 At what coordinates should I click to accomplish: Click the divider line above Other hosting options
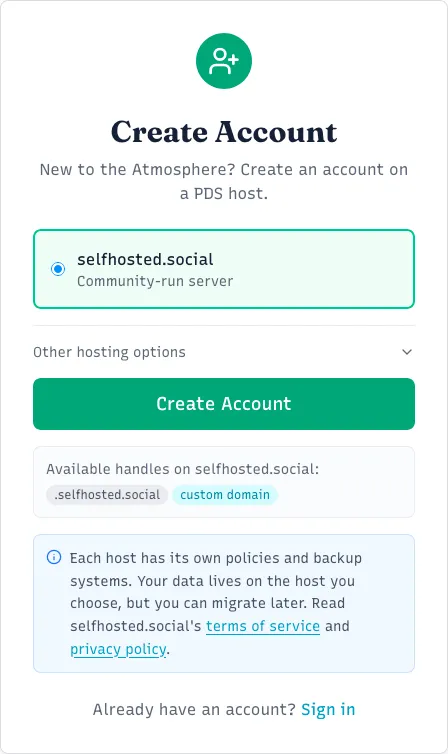(x=224, y=326)
